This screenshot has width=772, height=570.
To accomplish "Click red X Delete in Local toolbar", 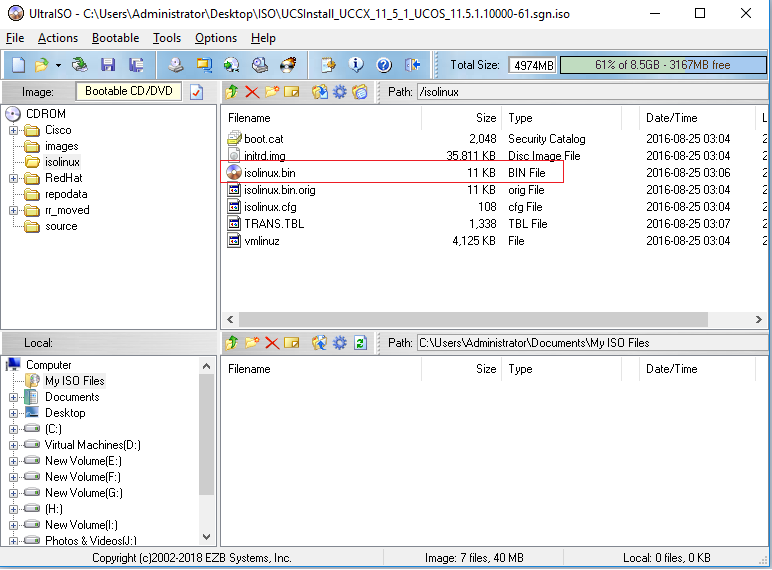I will pyautogui.click(x=272, y=343).
